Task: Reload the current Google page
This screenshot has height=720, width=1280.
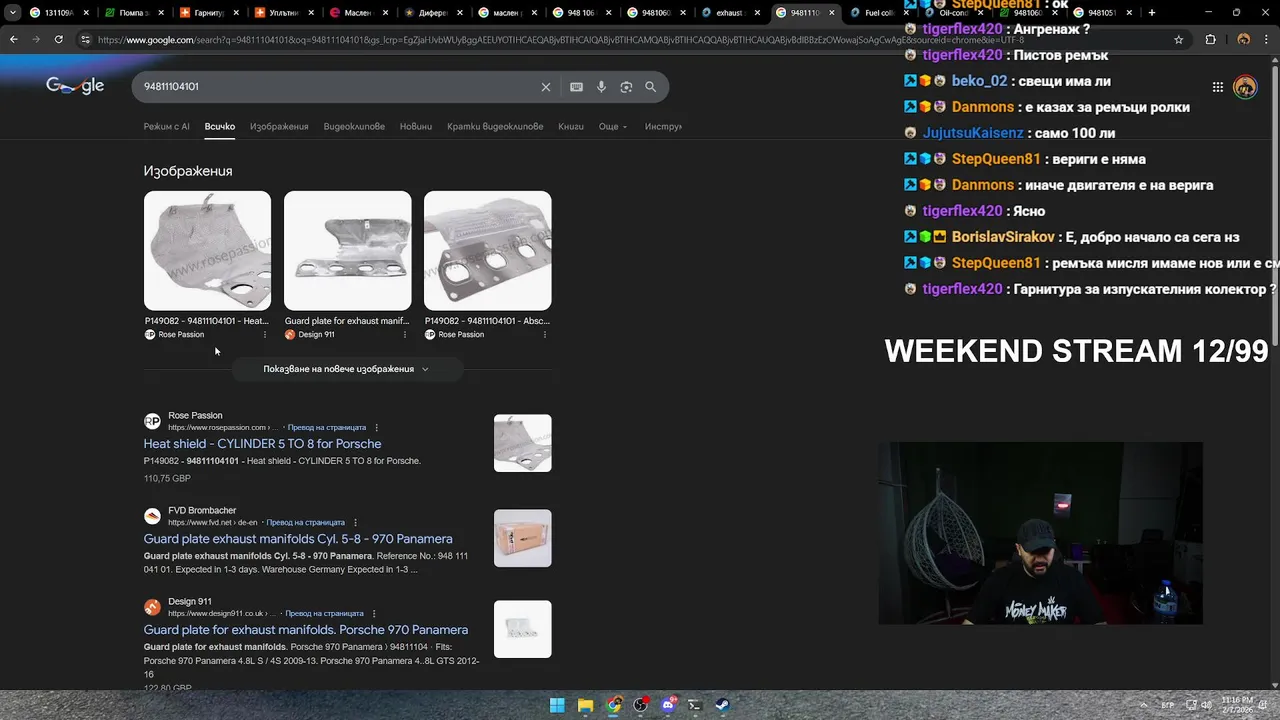Action: click(59, 39)
